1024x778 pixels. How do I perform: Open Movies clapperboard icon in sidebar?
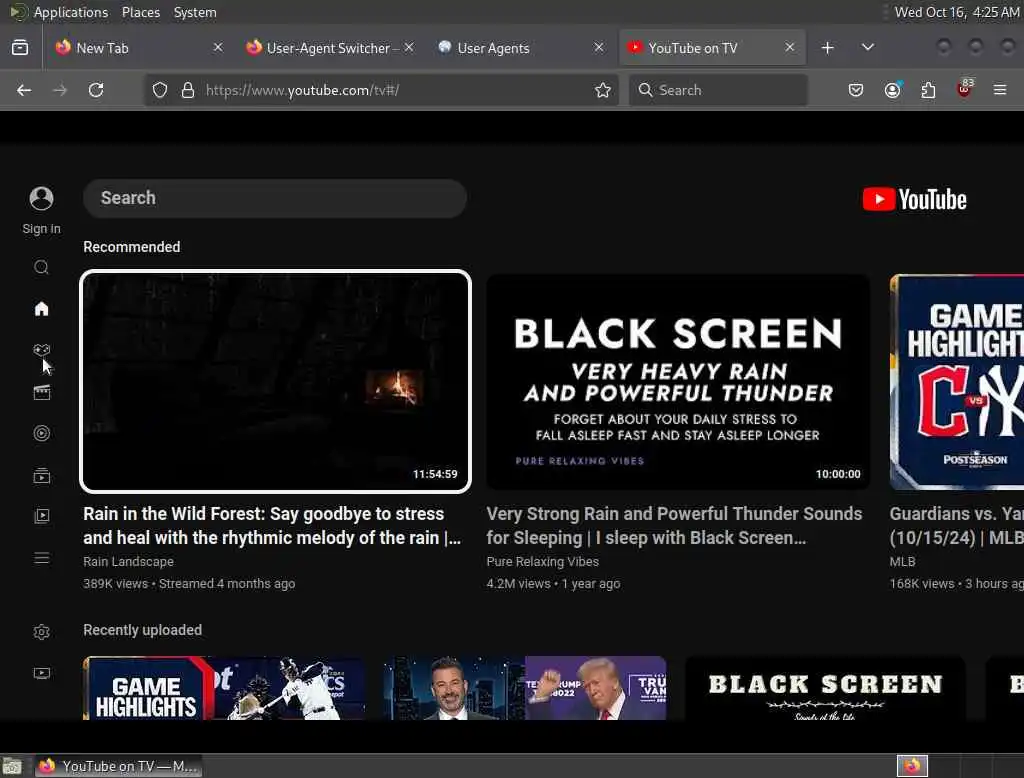41,393
